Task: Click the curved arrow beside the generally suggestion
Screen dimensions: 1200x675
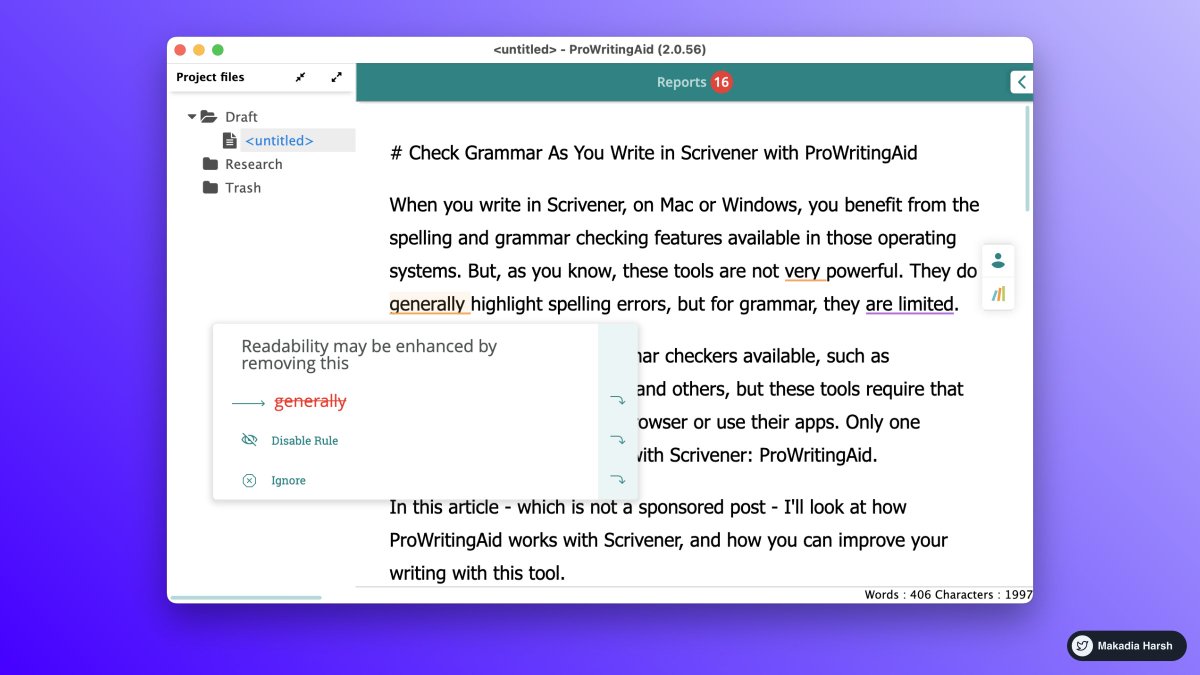Action: pyautogui.click(x=618, y=400)
